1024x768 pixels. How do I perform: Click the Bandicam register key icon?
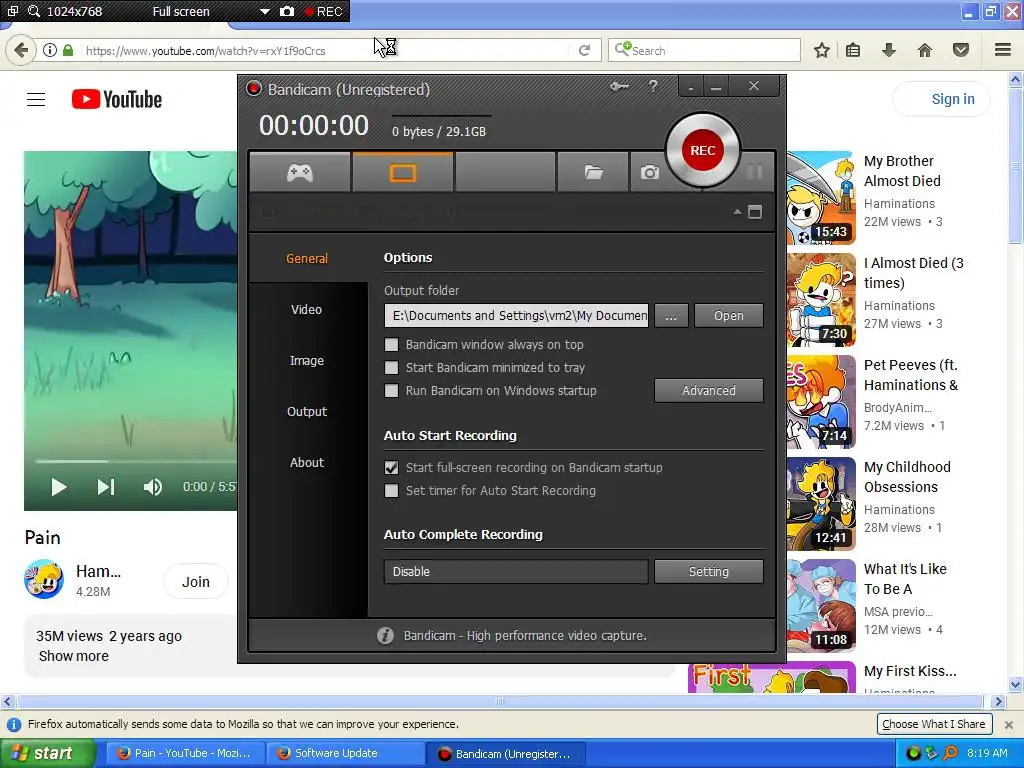(619, 86)
